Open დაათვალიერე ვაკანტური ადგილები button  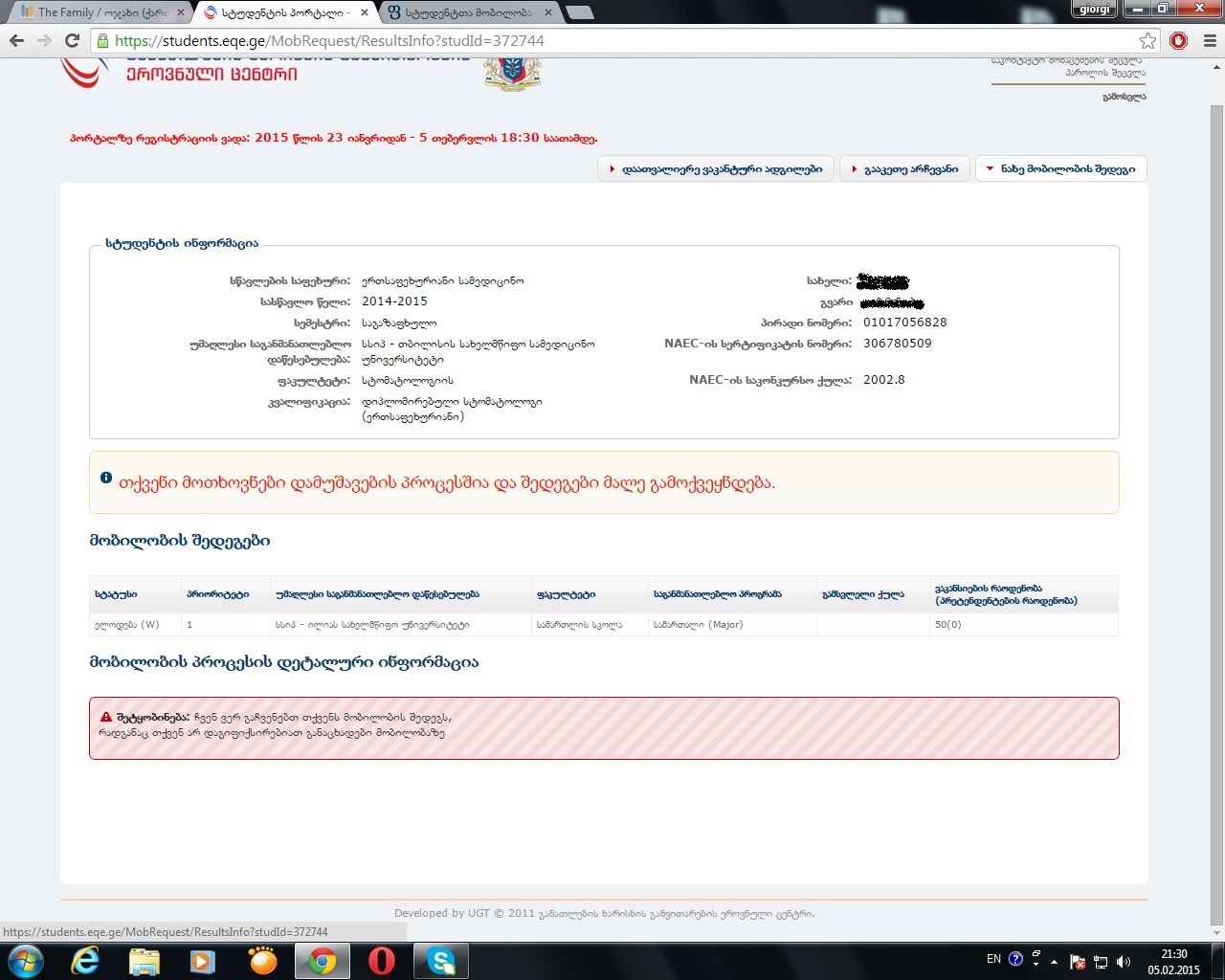pyautogui.click(x=716, y=168)
